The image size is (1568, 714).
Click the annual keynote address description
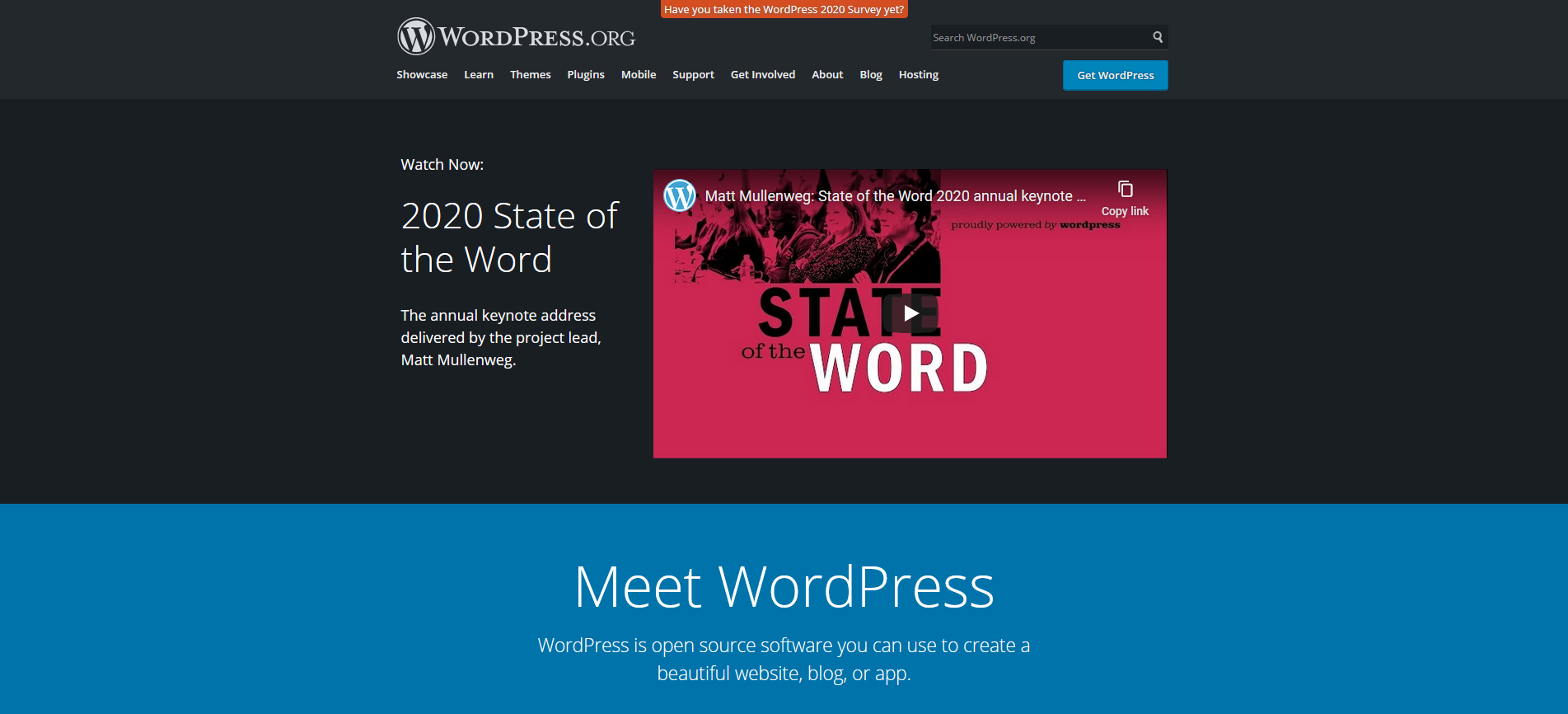coord(501,337)
